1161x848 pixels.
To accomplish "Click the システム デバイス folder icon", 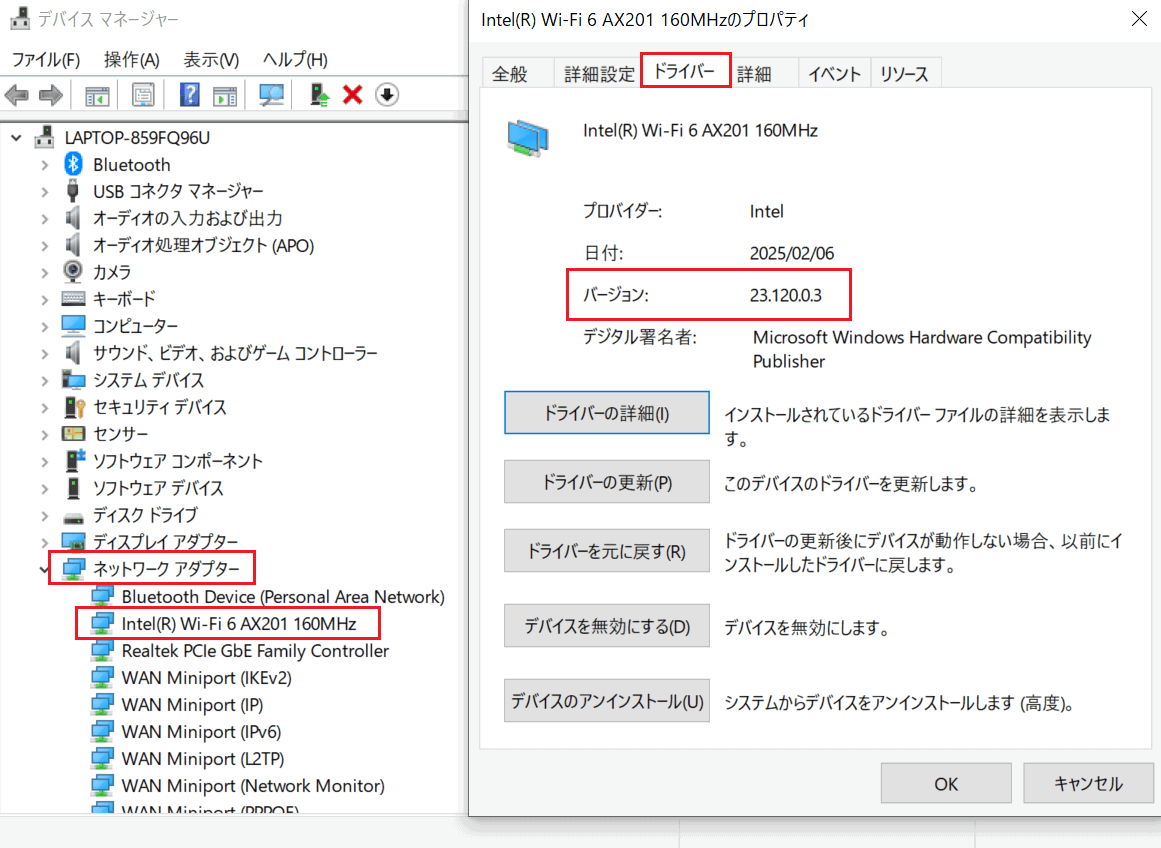I will (x=73, y=379).
